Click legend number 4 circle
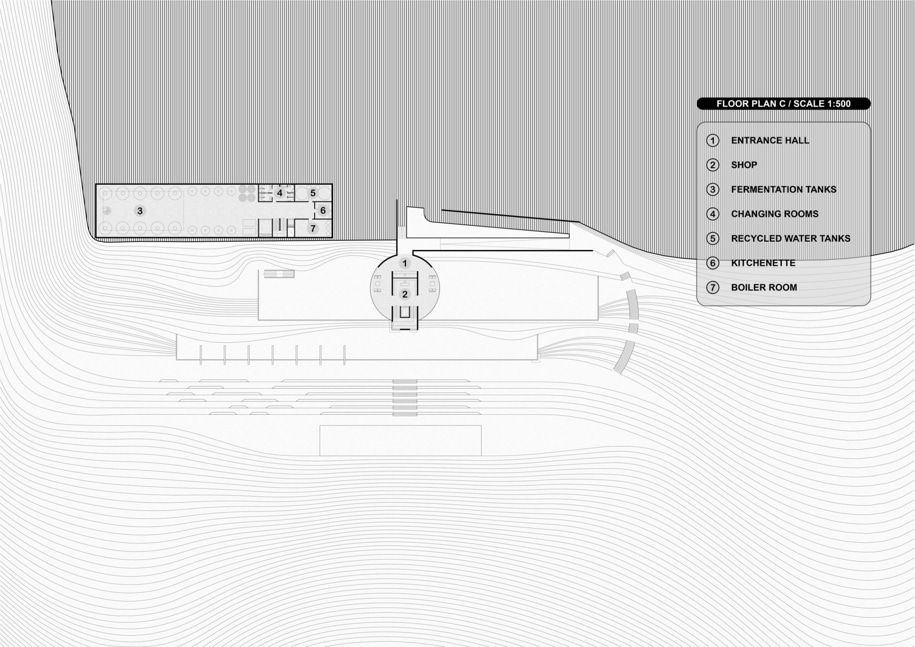 pos(713,214)
